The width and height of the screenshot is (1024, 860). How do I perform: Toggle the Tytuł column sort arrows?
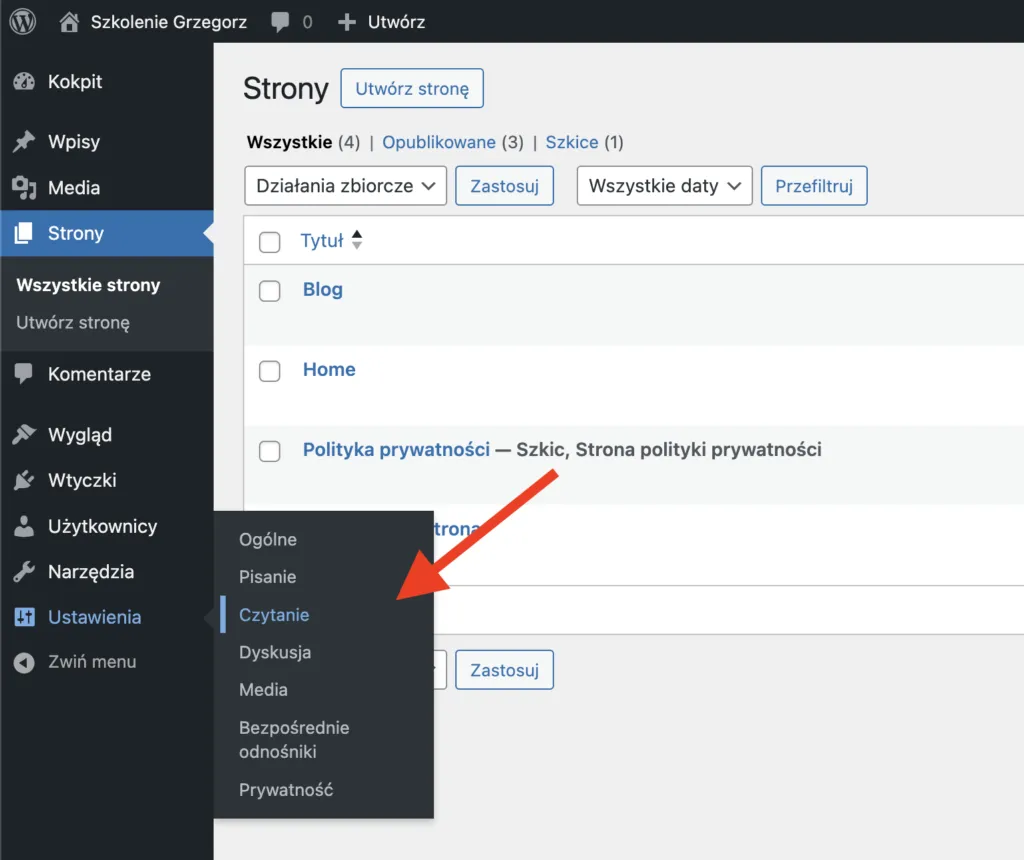356,240
